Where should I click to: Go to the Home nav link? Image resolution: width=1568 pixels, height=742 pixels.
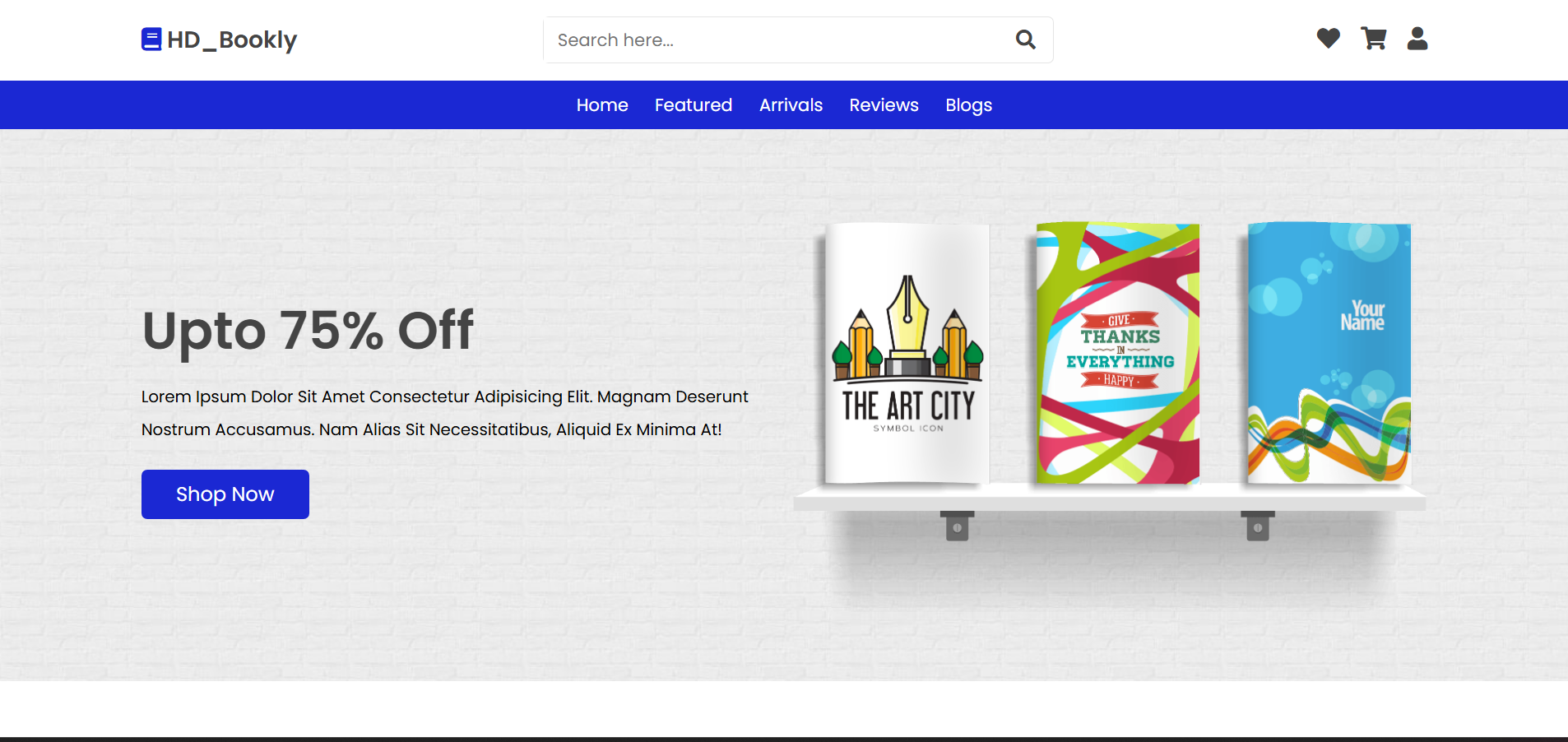pyautogui.click(x=601, y=105)
